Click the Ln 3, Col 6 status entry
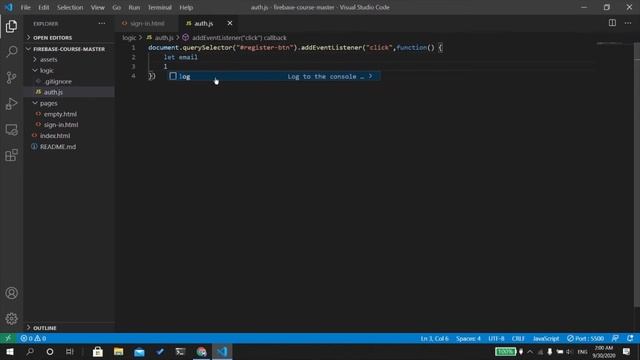640x360 pixels. 434,338
